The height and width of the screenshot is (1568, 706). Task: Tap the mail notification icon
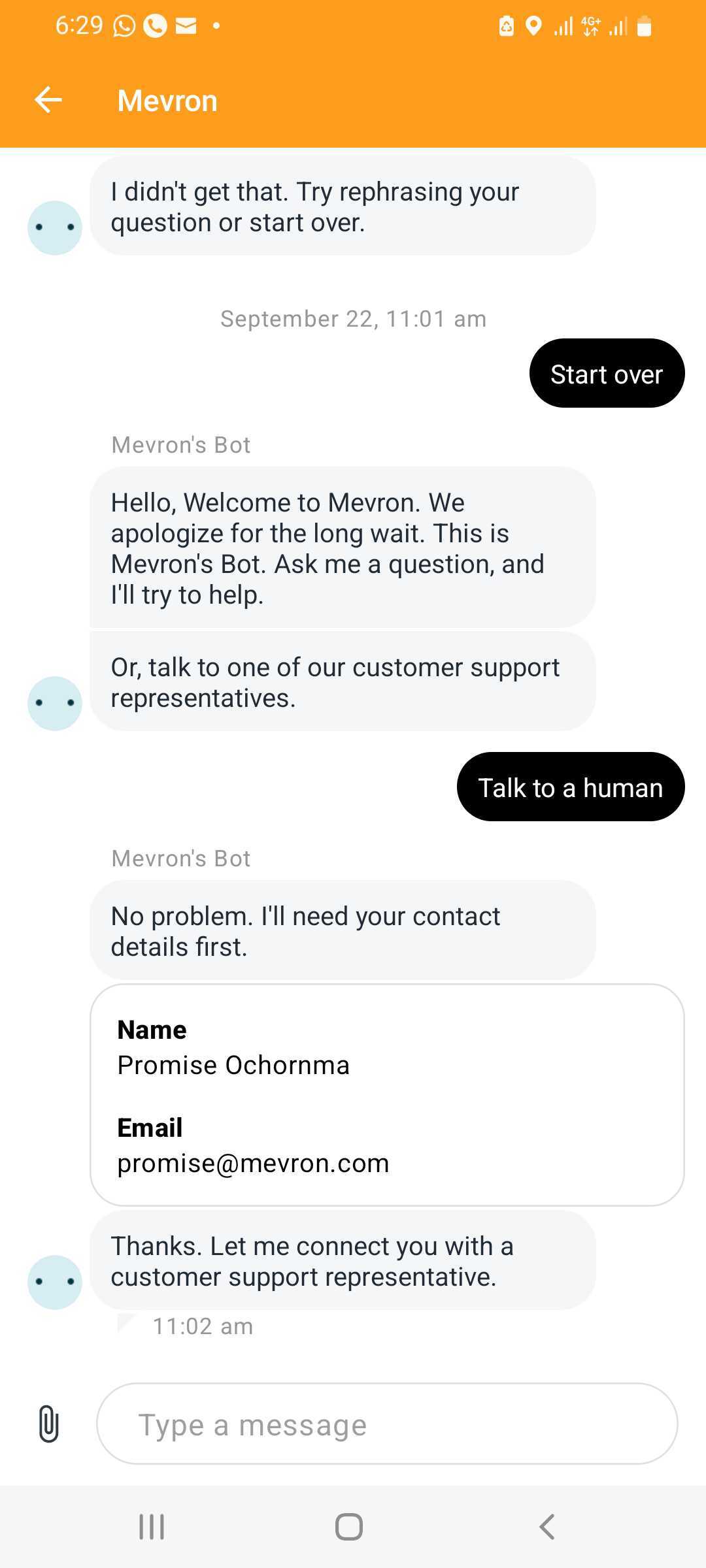click(186, 26)
